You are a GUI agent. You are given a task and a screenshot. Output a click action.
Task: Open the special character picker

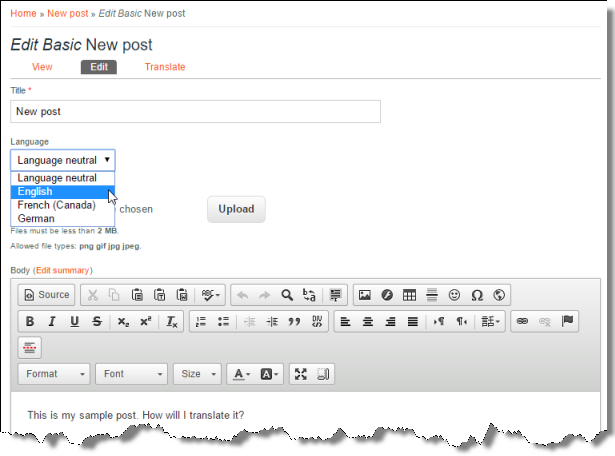pos(476,295)
